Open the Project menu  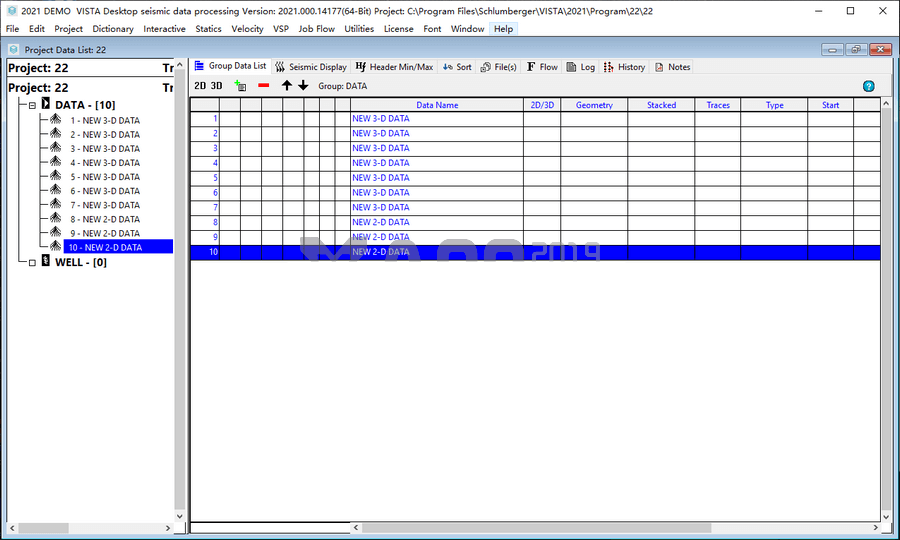[x=68, y=29]
